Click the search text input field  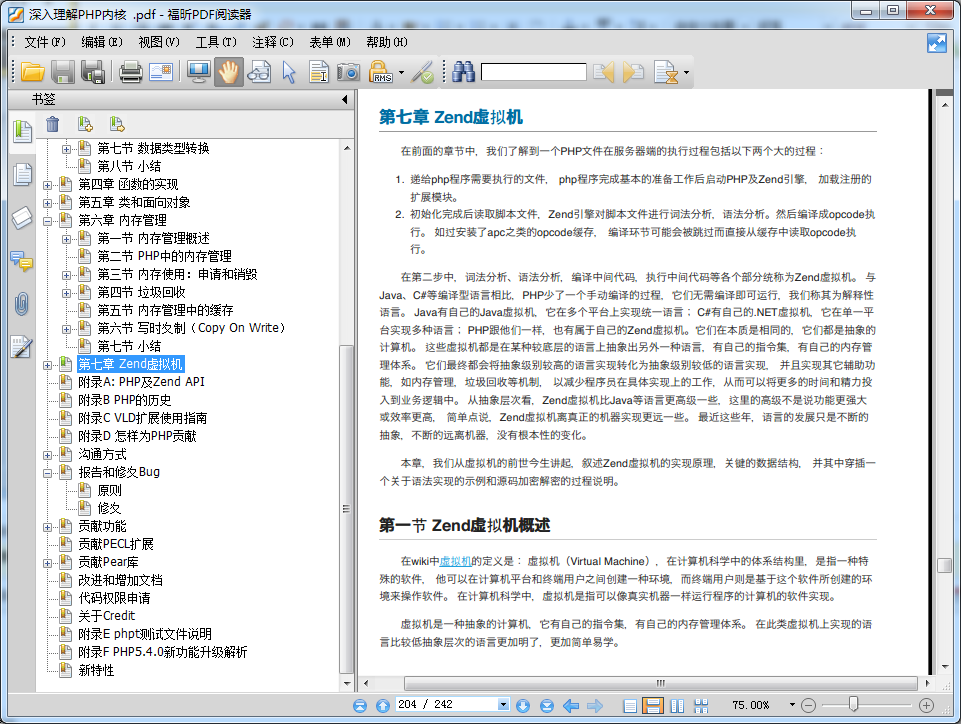[x=534, y=72]
